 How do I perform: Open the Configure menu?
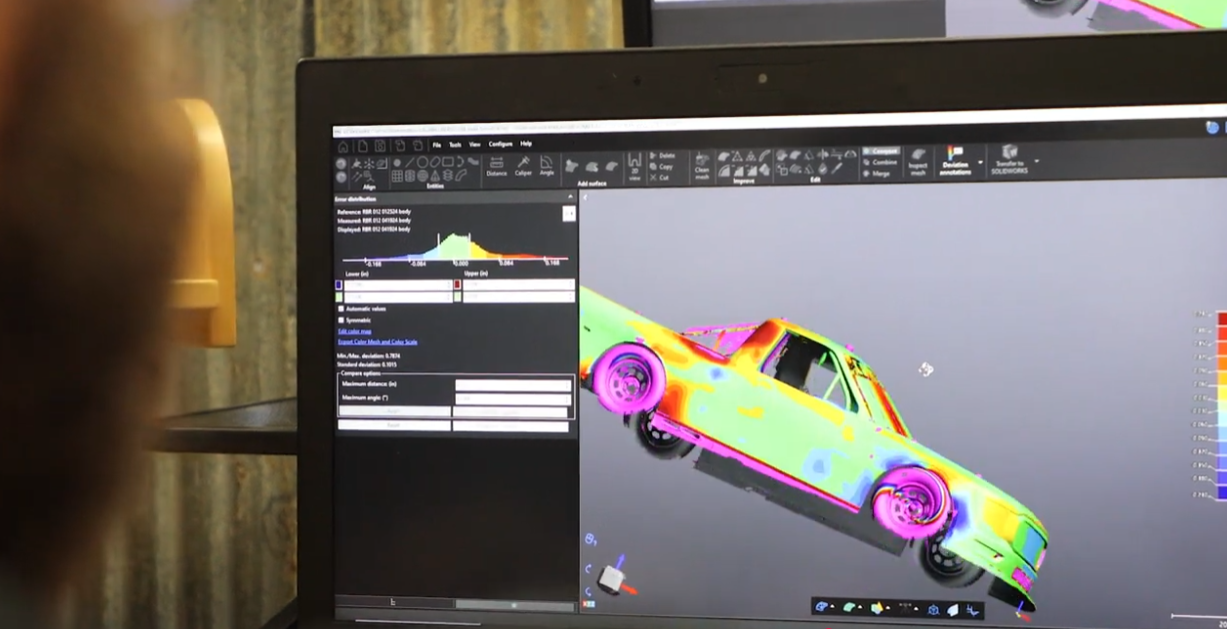click(500, 144)
